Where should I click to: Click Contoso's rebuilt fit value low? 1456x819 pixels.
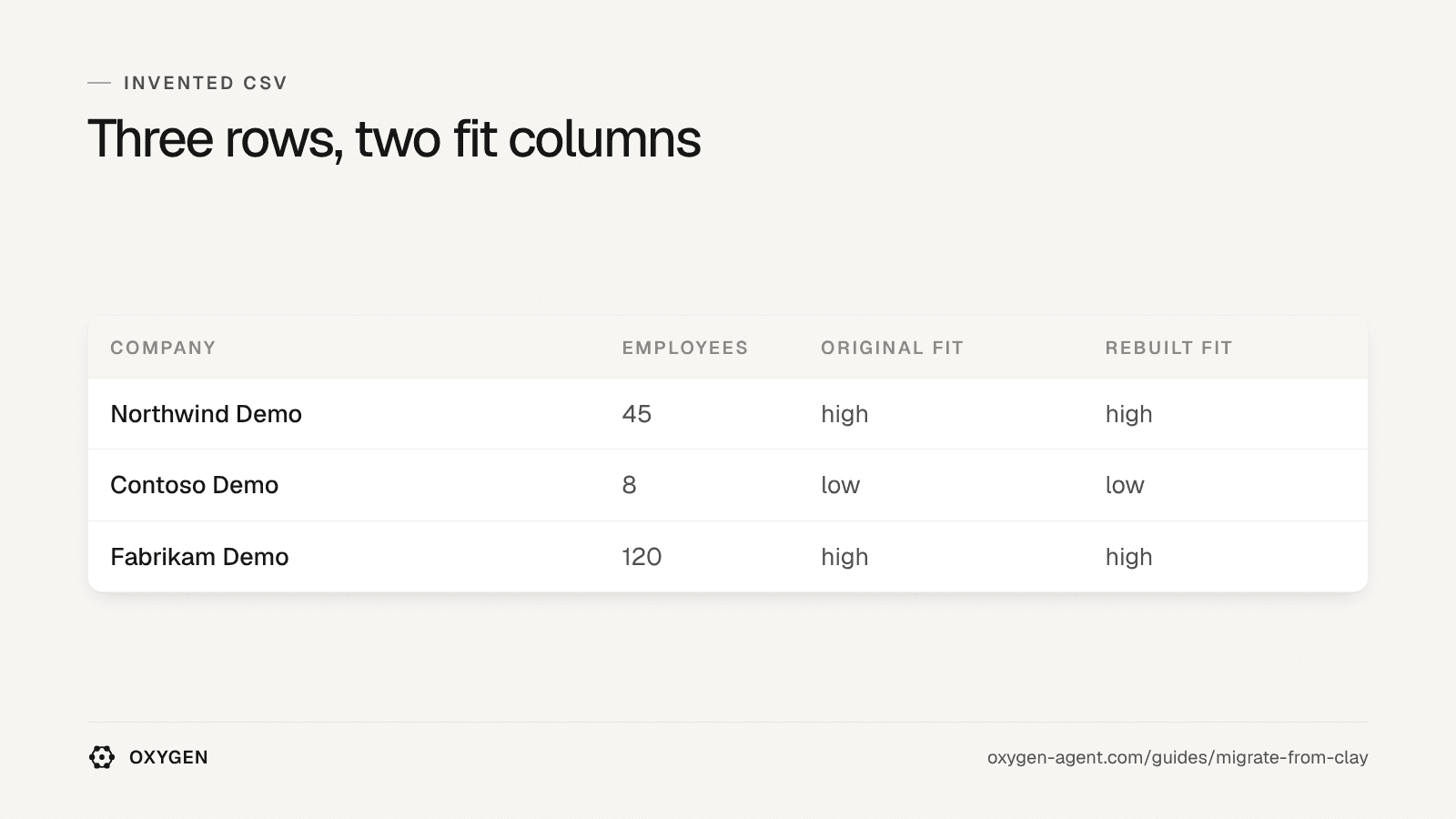1125,485
